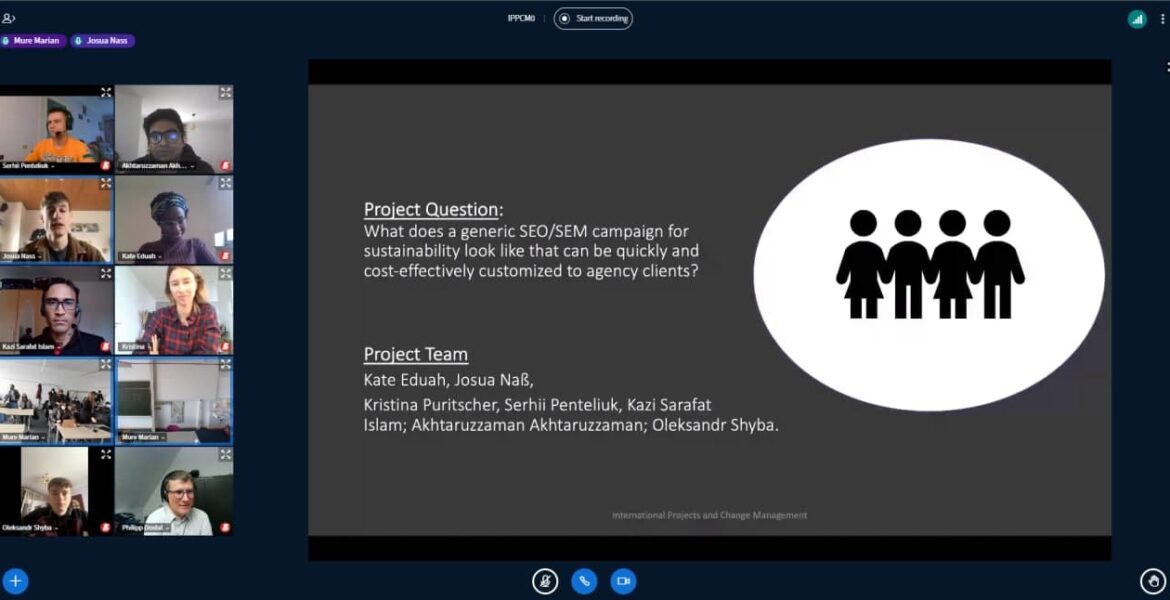
Task: Click muted mic icon on Kate Eduah's tile
Action: [x=225, y=256]
